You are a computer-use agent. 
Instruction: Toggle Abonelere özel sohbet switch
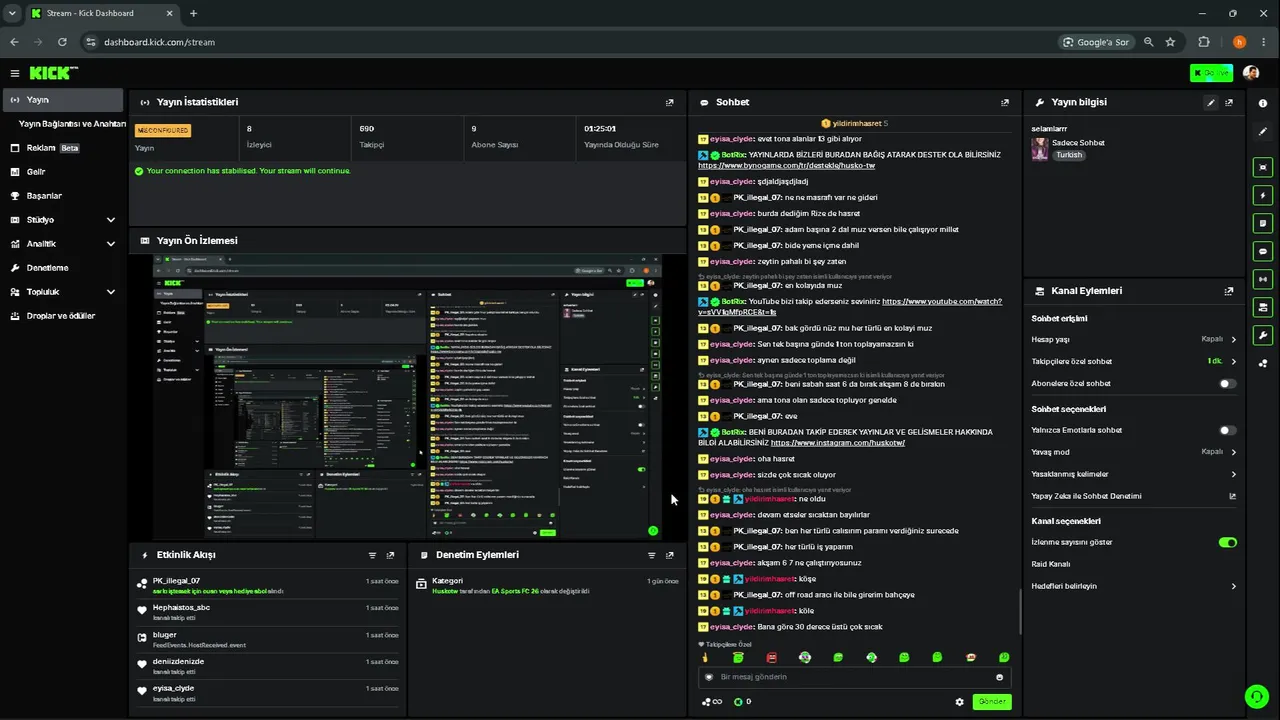click(1227, 384)
